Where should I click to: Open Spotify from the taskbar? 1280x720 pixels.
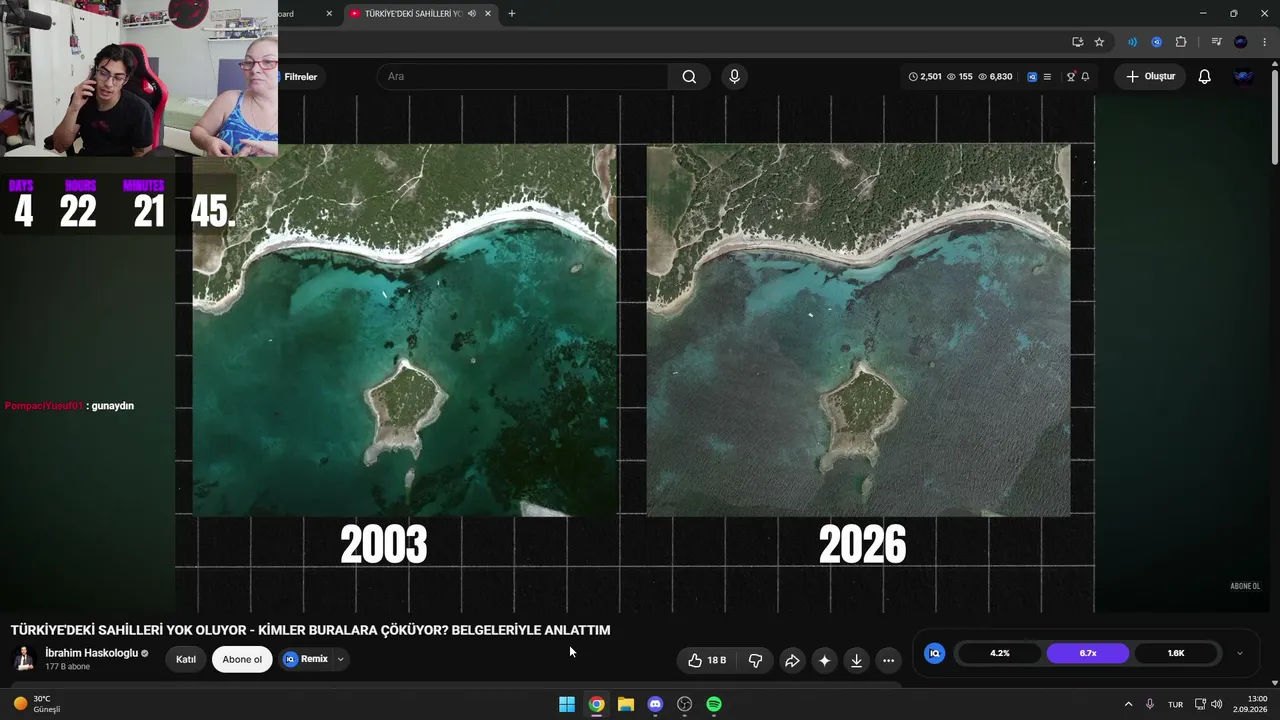click(714, 704)
